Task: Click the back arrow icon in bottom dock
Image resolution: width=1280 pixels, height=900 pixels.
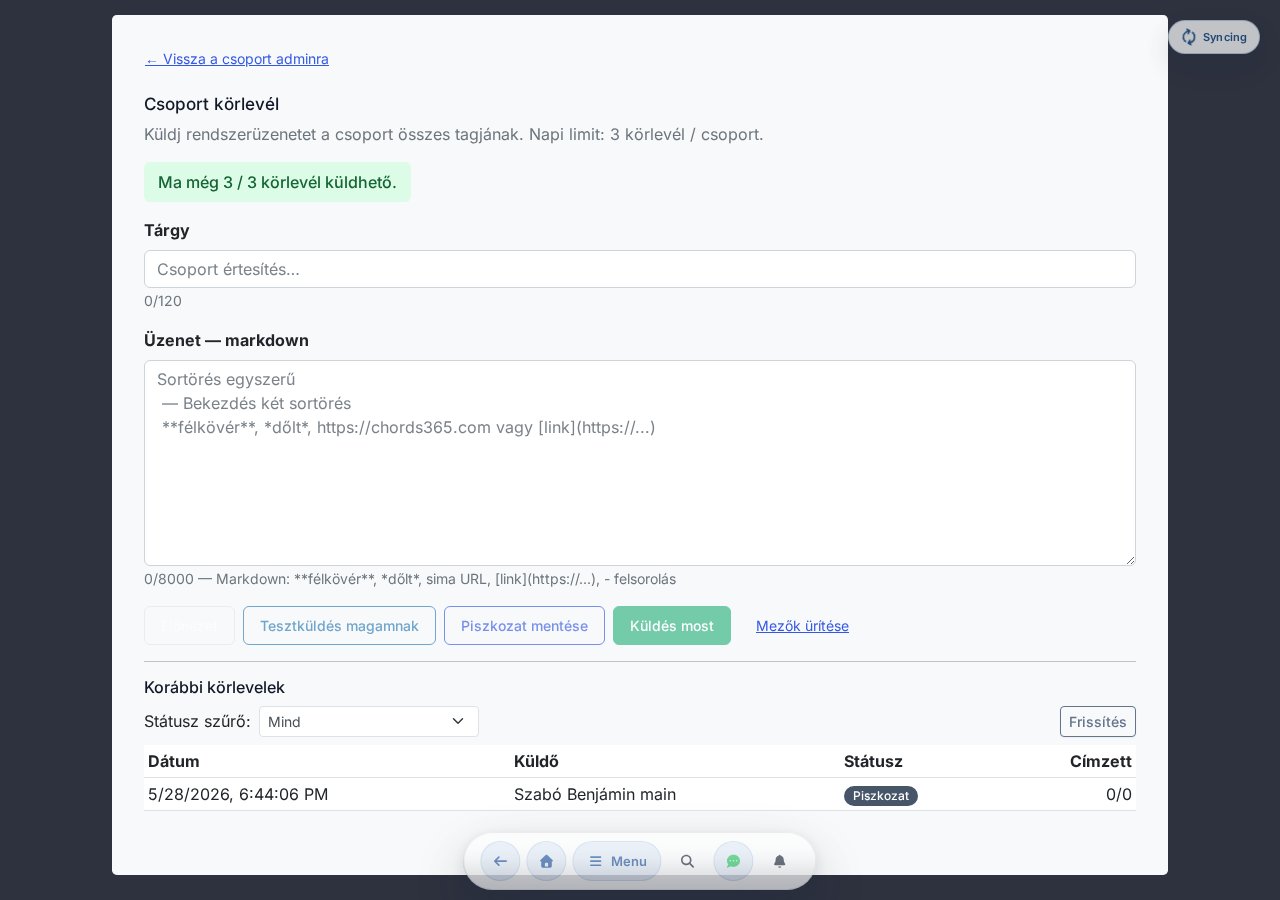Action: pos(500,861)
